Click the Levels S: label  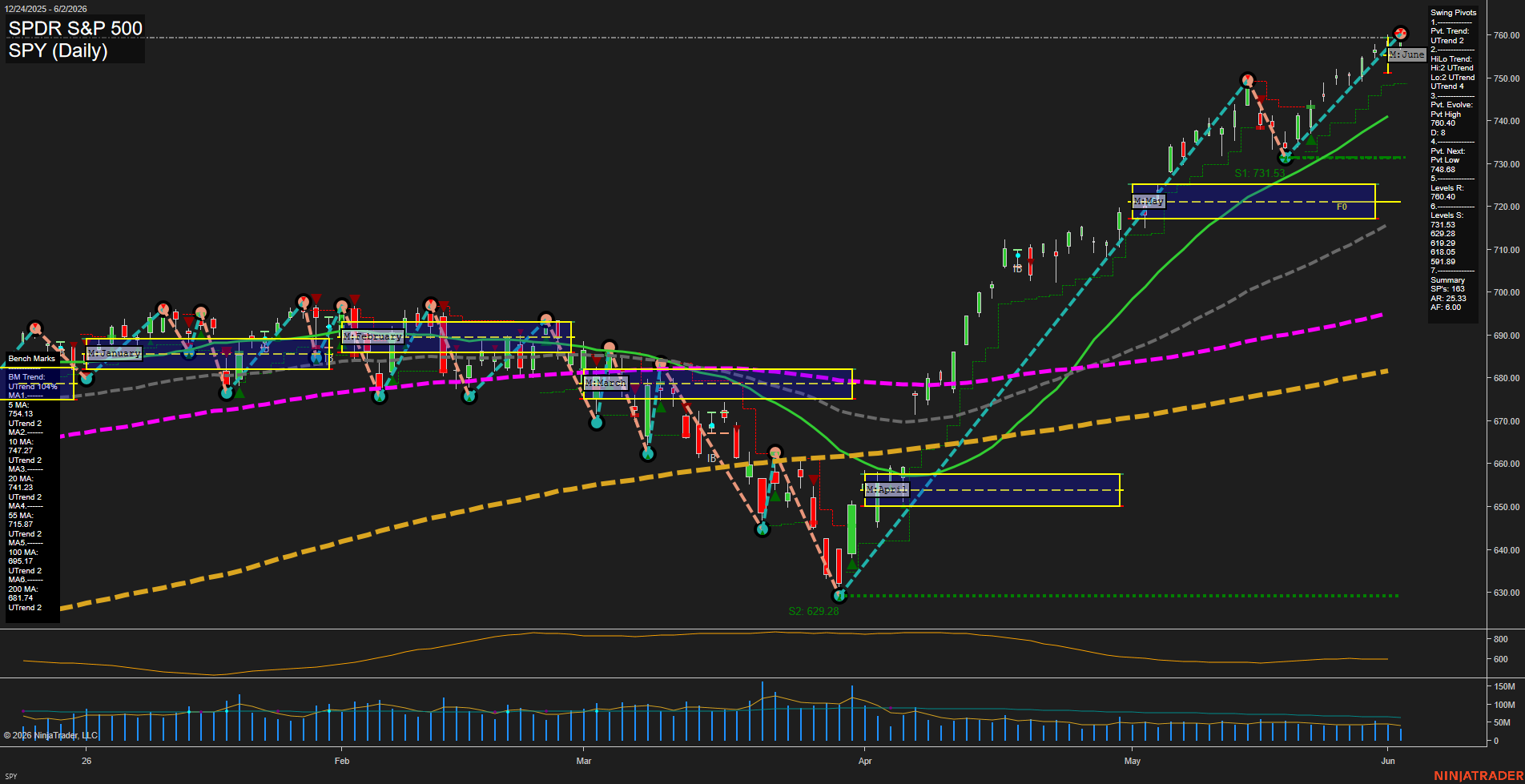[x=1447, y=215]
